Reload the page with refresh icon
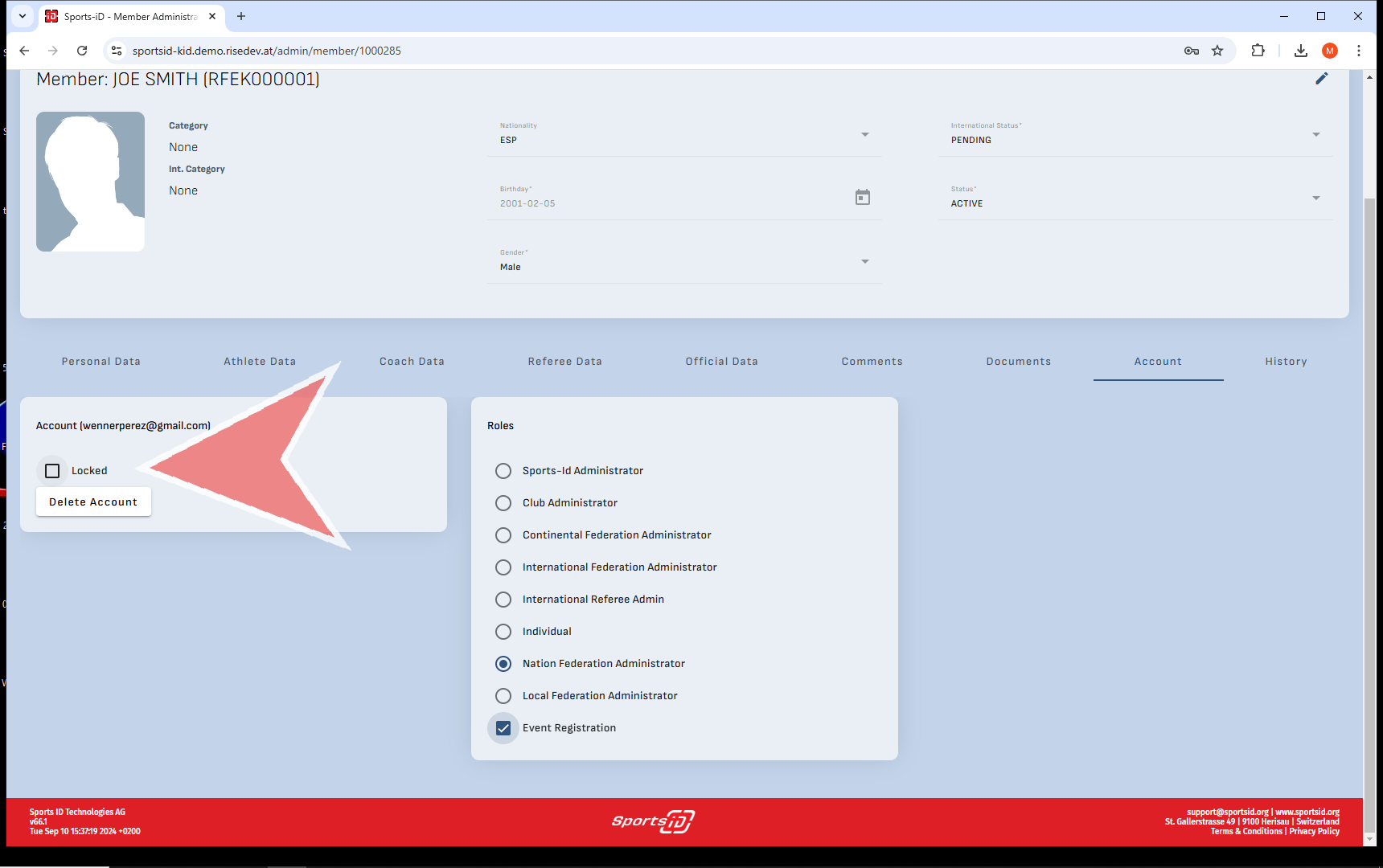This screenshot has height=868, width=1383. [x=82, y=51]
